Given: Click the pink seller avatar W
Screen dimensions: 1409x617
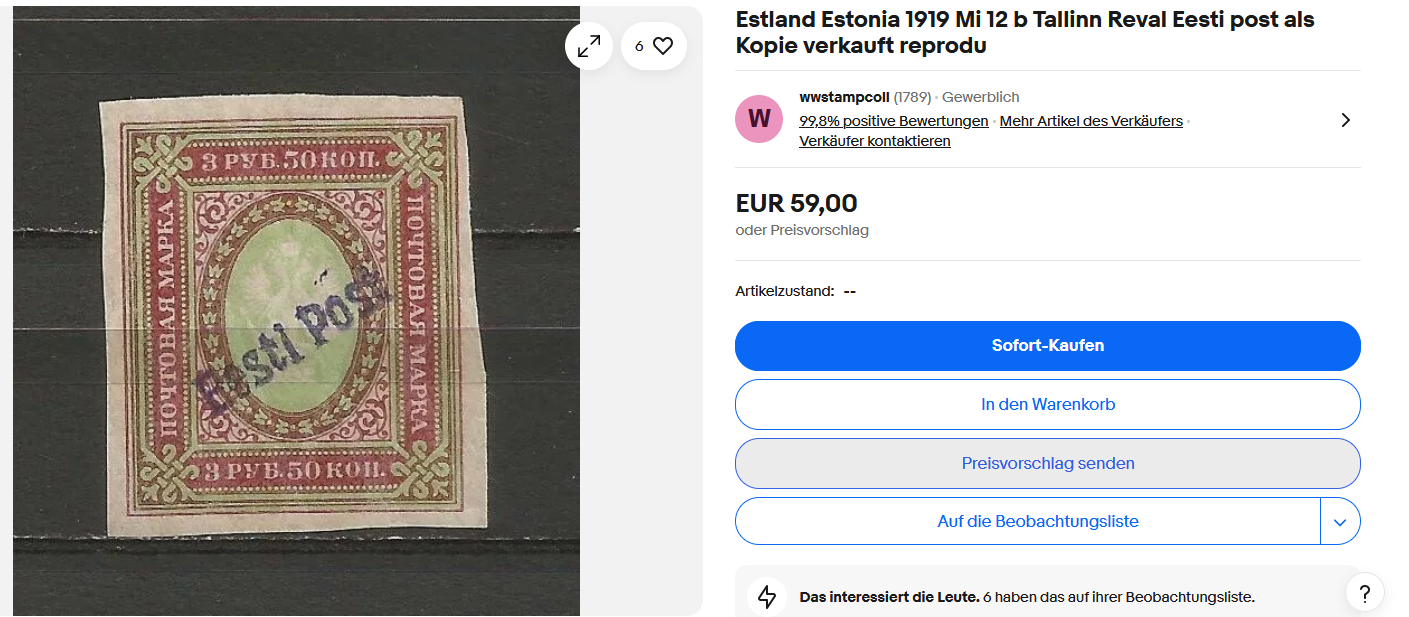Looking at the screenshot, I should tap(759, 119).
